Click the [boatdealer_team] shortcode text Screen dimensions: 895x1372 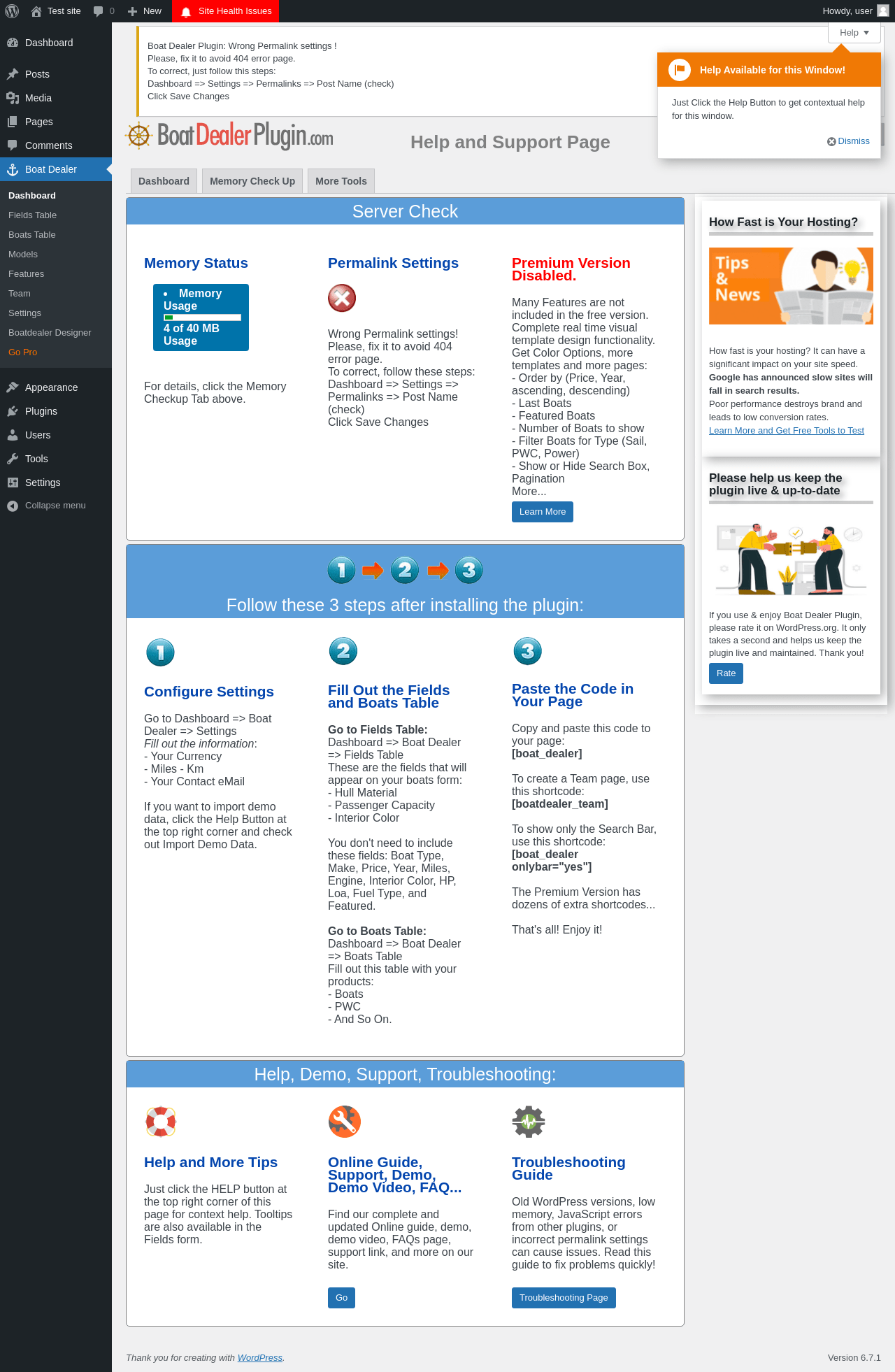(x=560, y=804)
